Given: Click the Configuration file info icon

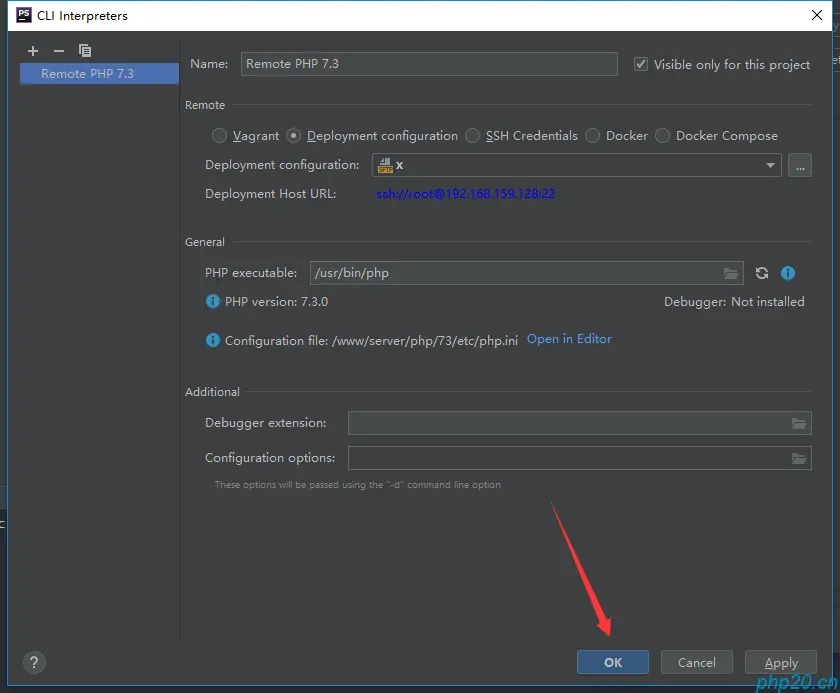Looking at the screenshot, I should [213, 340].
